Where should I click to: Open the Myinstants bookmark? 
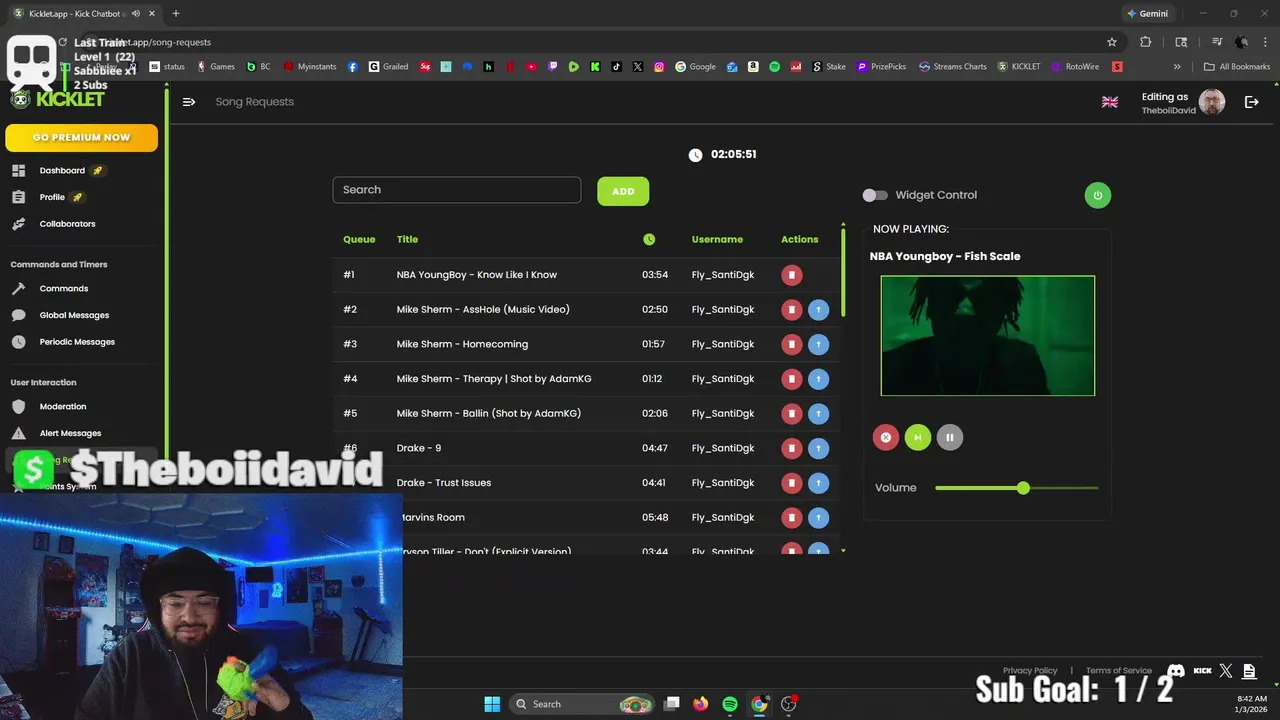tap(310, 67)
